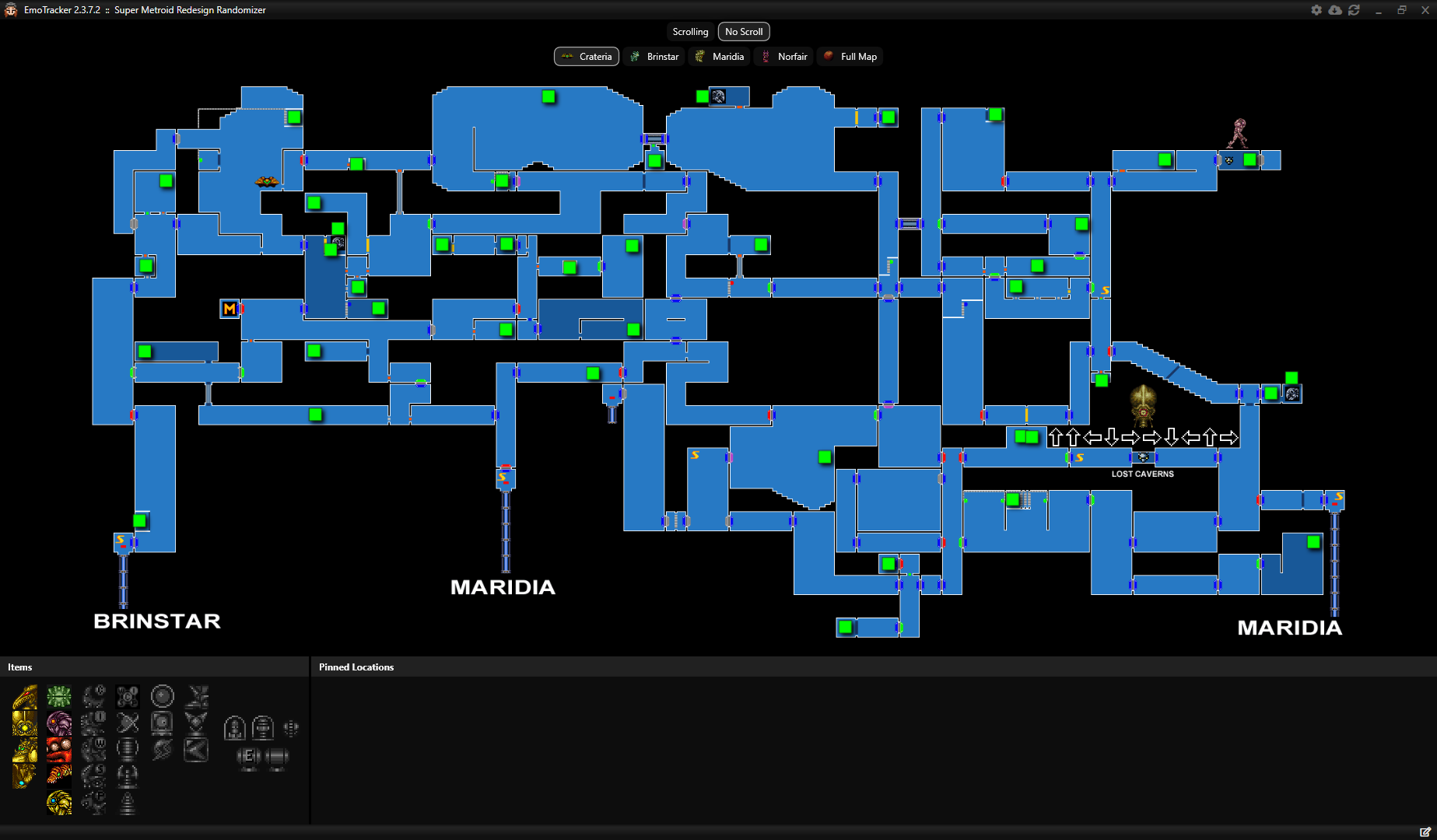This screenshot has width=1437, height=840.
Task: Switch to the Brinstar map tab
Action: (654, 56)
